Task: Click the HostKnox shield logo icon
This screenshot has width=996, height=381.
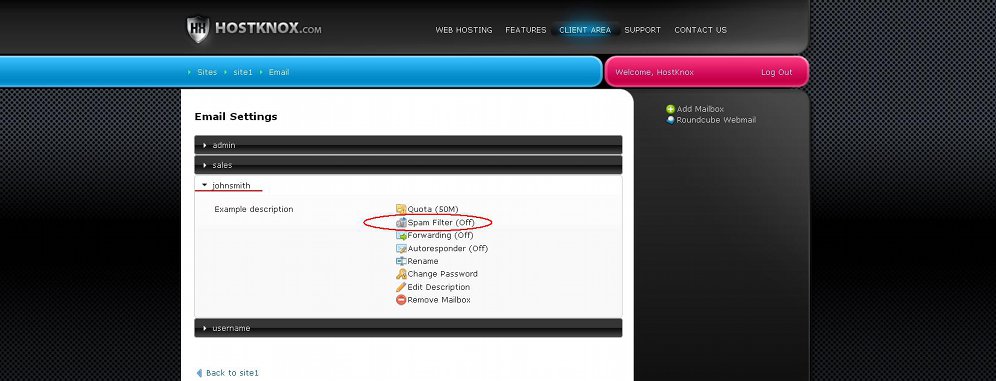Action: coord(198,29)
